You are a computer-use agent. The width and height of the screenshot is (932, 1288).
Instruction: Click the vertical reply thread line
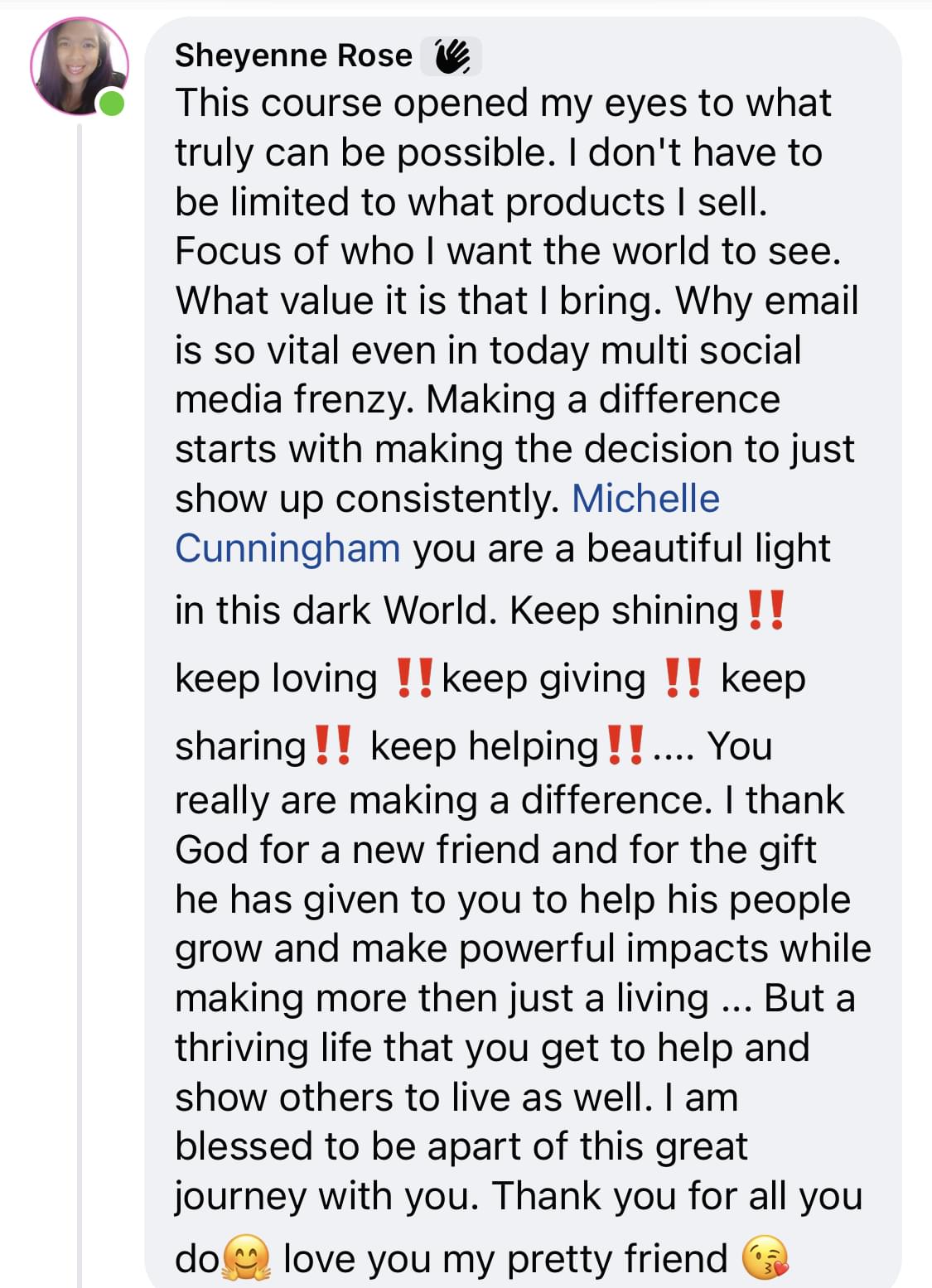pos(80,705)
